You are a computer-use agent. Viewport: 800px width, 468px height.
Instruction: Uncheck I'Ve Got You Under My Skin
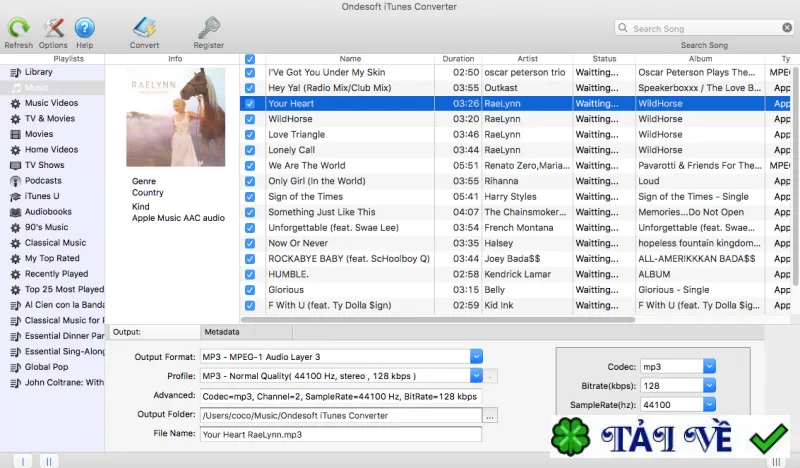[250, 72]
